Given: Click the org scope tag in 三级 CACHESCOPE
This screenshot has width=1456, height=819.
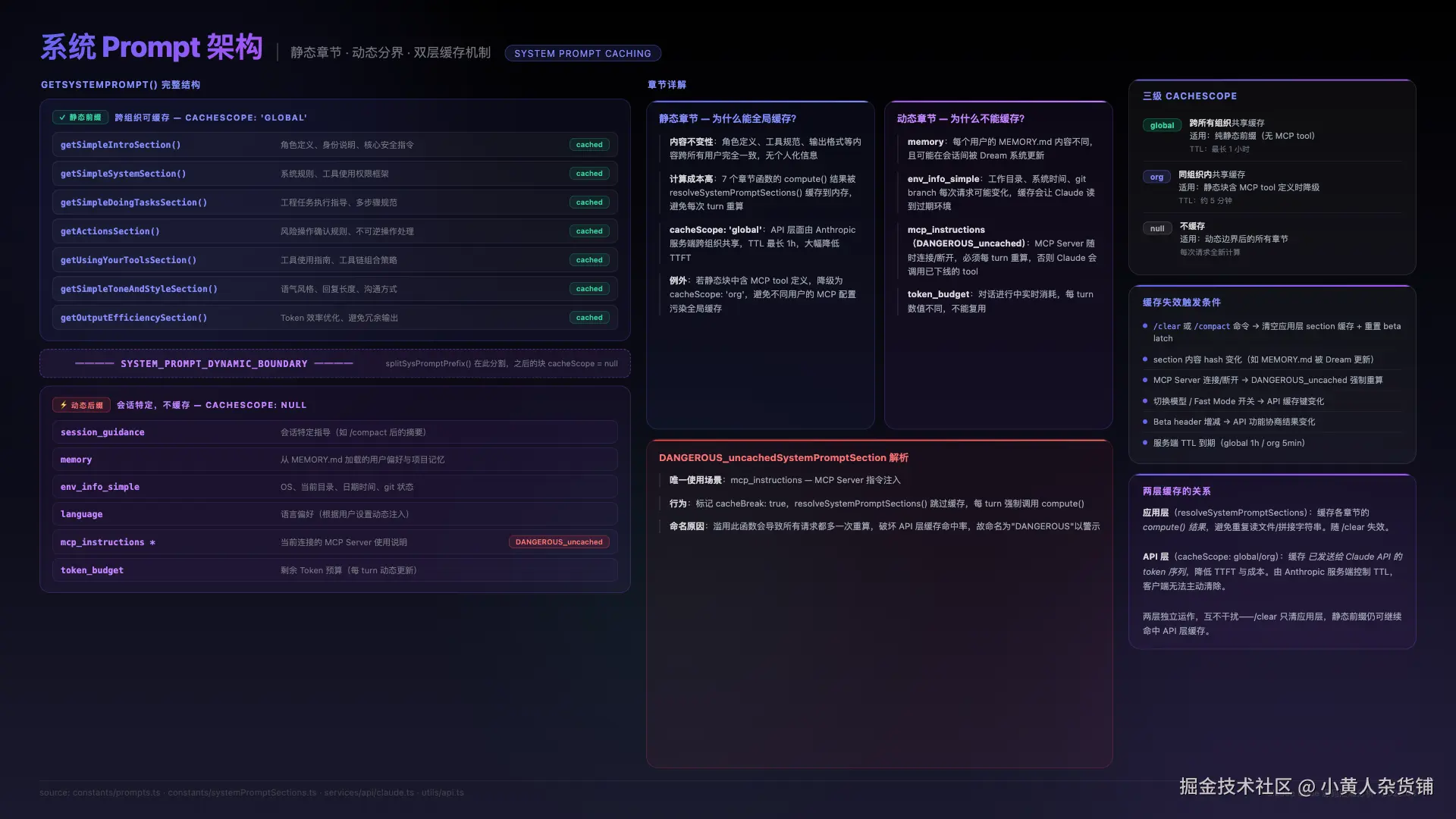Looking at the screenshot, I should coord(1156,177).
